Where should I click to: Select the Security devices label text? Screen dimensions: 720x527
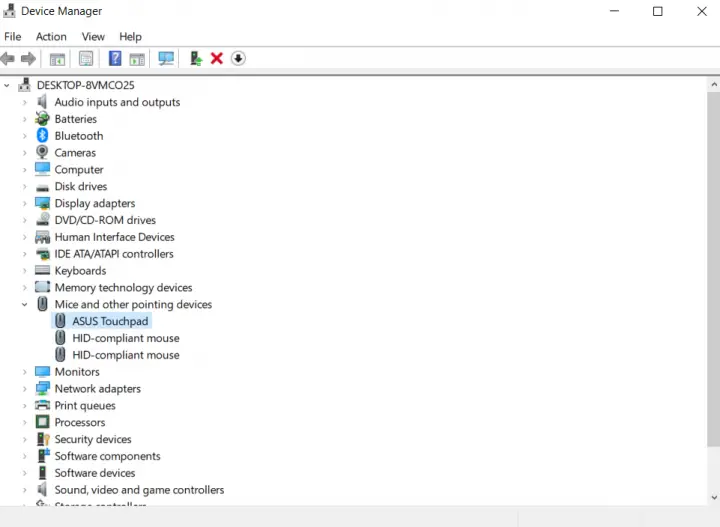(x=93, y=439)
